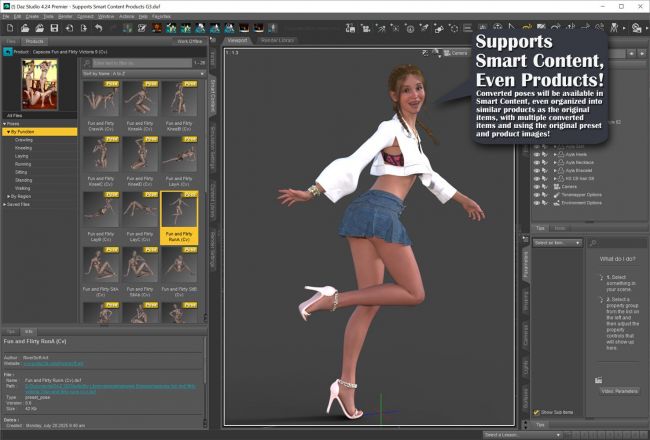Click the filter search magnifier icon

(x=87, y=62)
